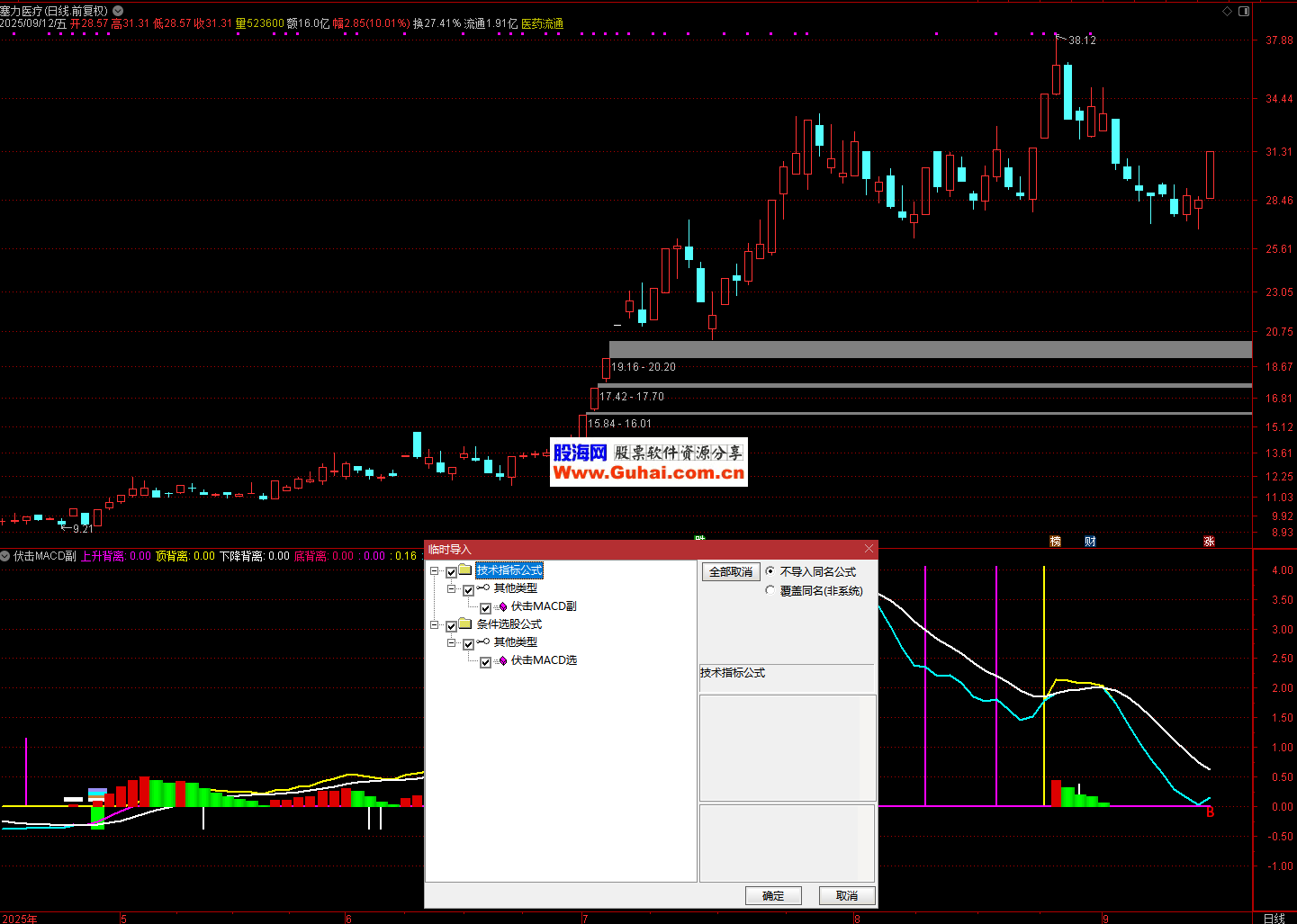
Task: Click formula icon beside 伏击MACD副 tree item
Action: point(501,606)
